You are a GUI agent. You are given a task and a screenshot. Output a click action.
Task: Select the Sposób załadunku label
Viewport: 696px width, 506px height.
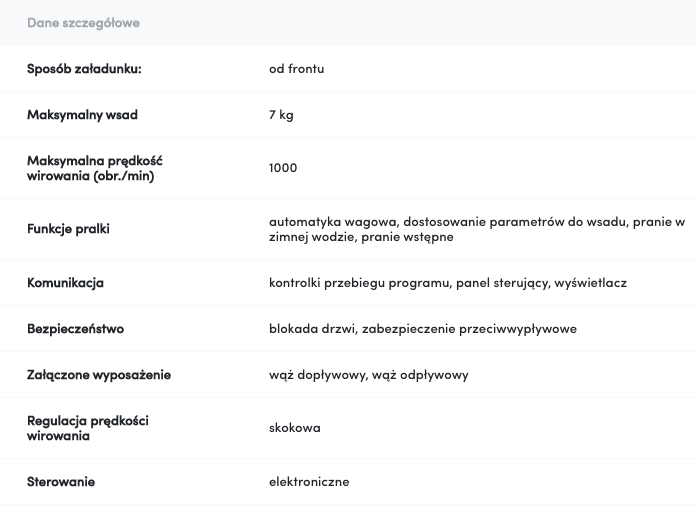(84, 69)
